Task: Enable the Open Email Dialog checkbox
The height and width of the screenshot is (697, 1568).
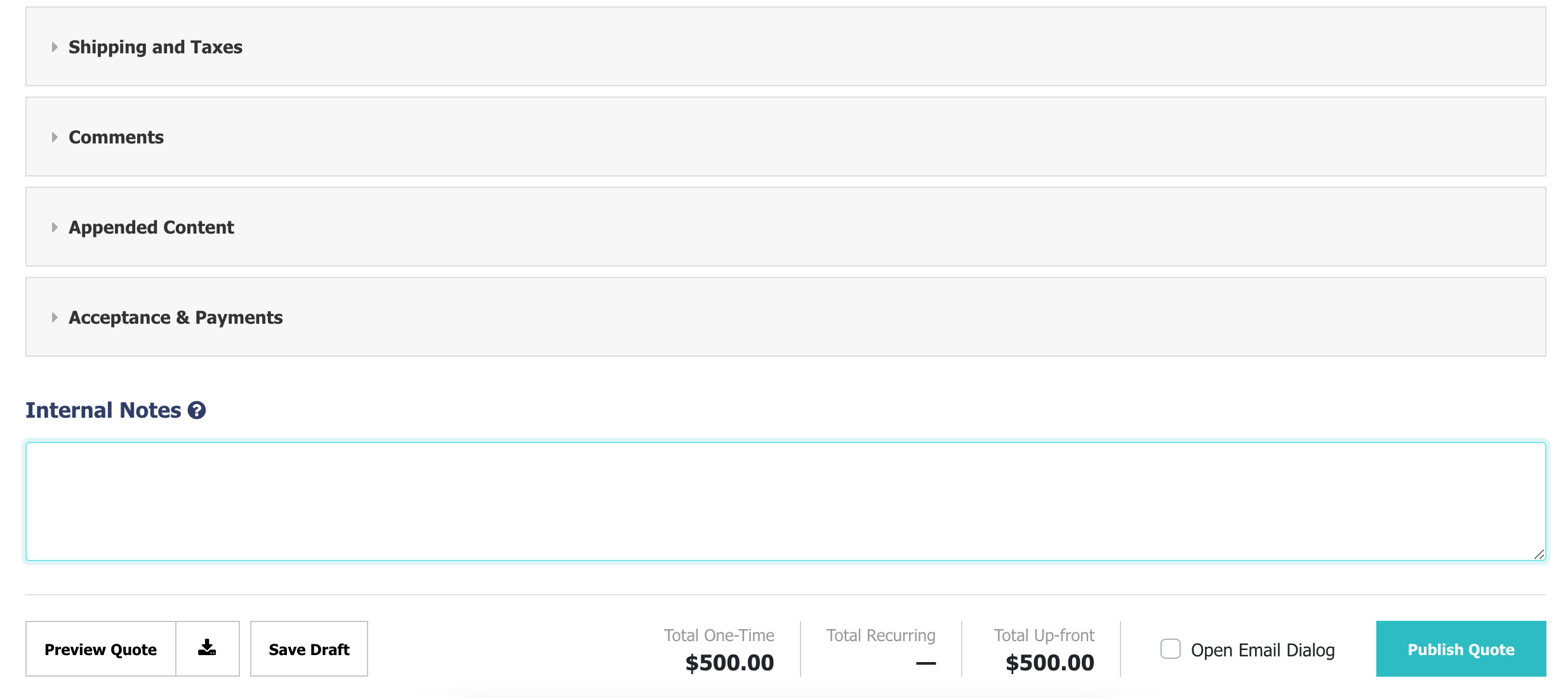Action: [1171, 649]
